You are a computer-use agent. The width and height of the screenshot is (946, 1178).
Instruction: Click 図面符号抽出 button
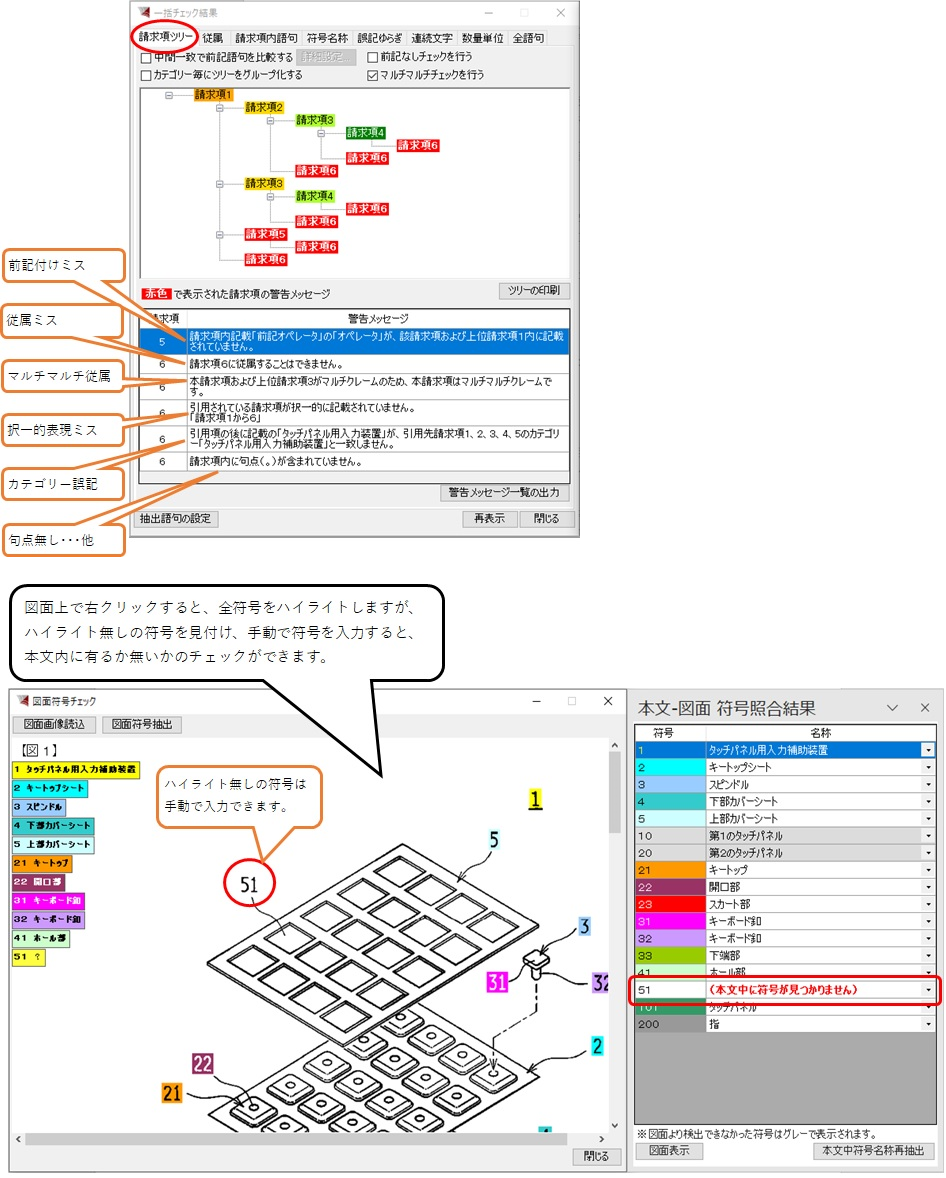[x=142, y=724]
